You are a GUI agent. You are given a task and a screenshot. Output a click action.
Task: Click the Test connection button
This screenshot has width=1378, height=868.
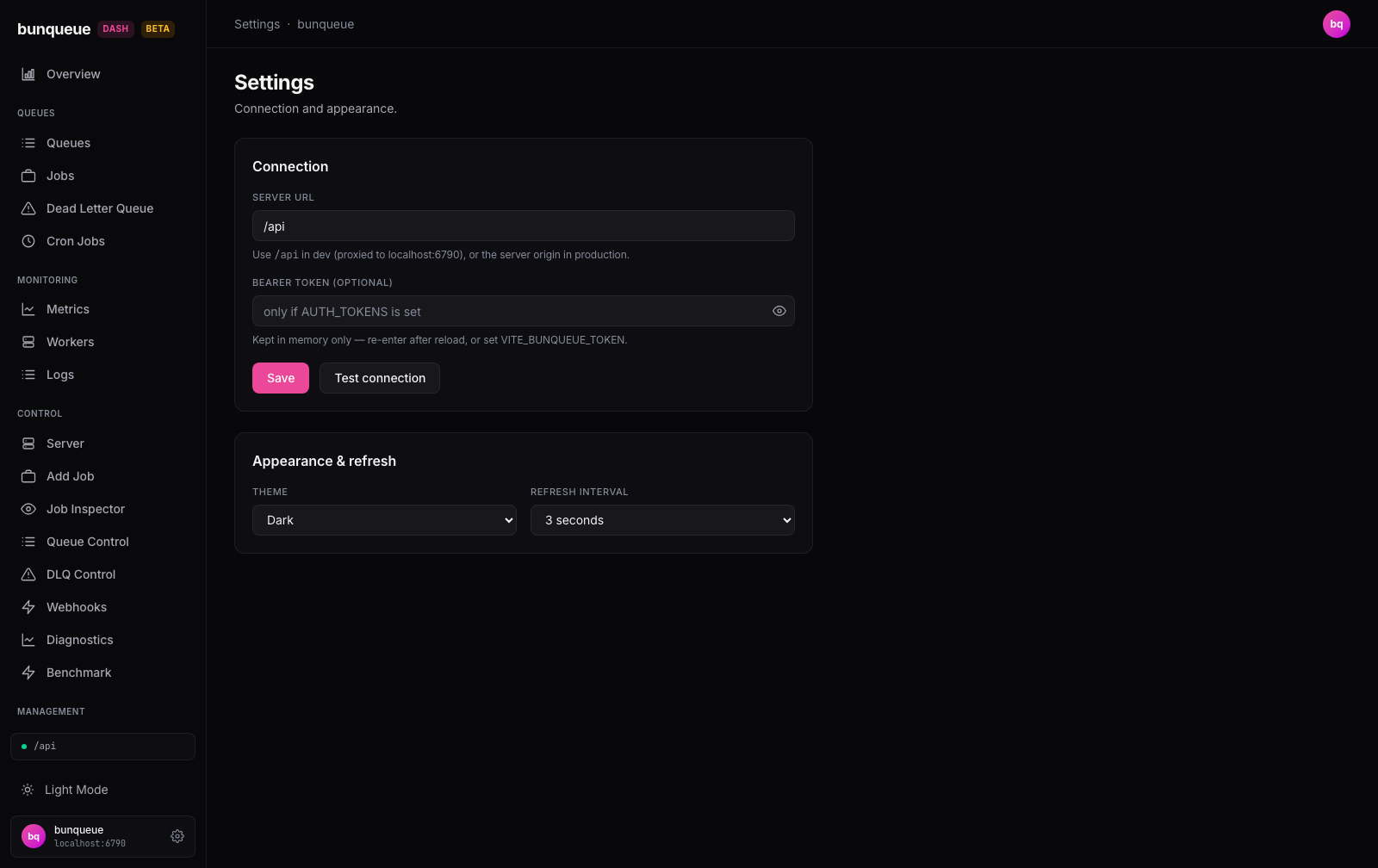coord(380,378)
